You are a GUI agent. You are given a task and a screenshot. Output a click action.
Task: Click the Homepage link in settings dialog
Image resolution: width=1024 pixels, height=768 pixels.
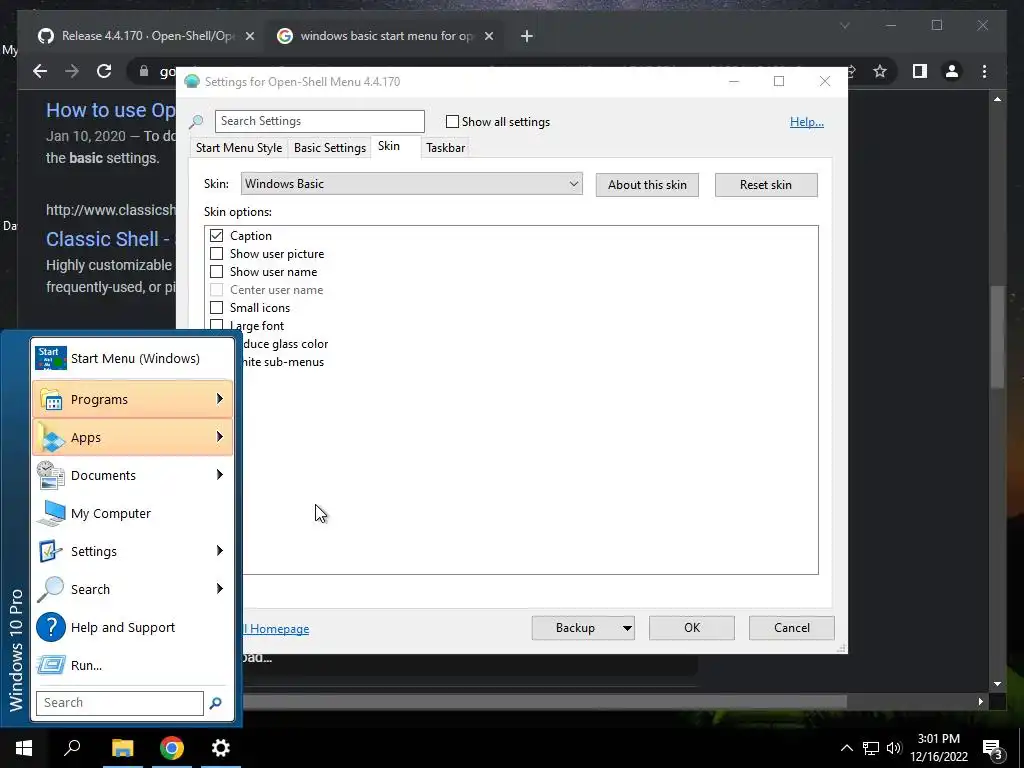[276, 629]
